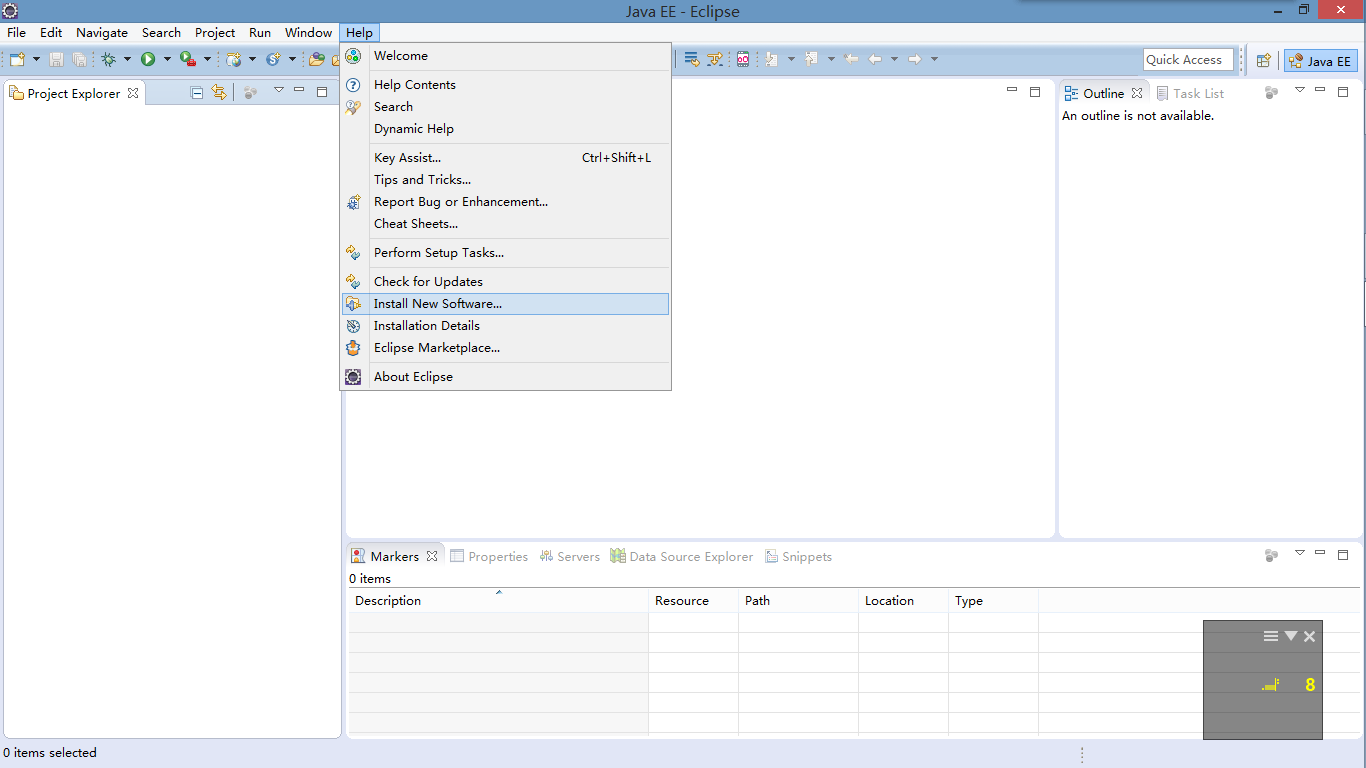Click the Debug bug icon in toolbar

pyautogui.click(x=108, y=59)
